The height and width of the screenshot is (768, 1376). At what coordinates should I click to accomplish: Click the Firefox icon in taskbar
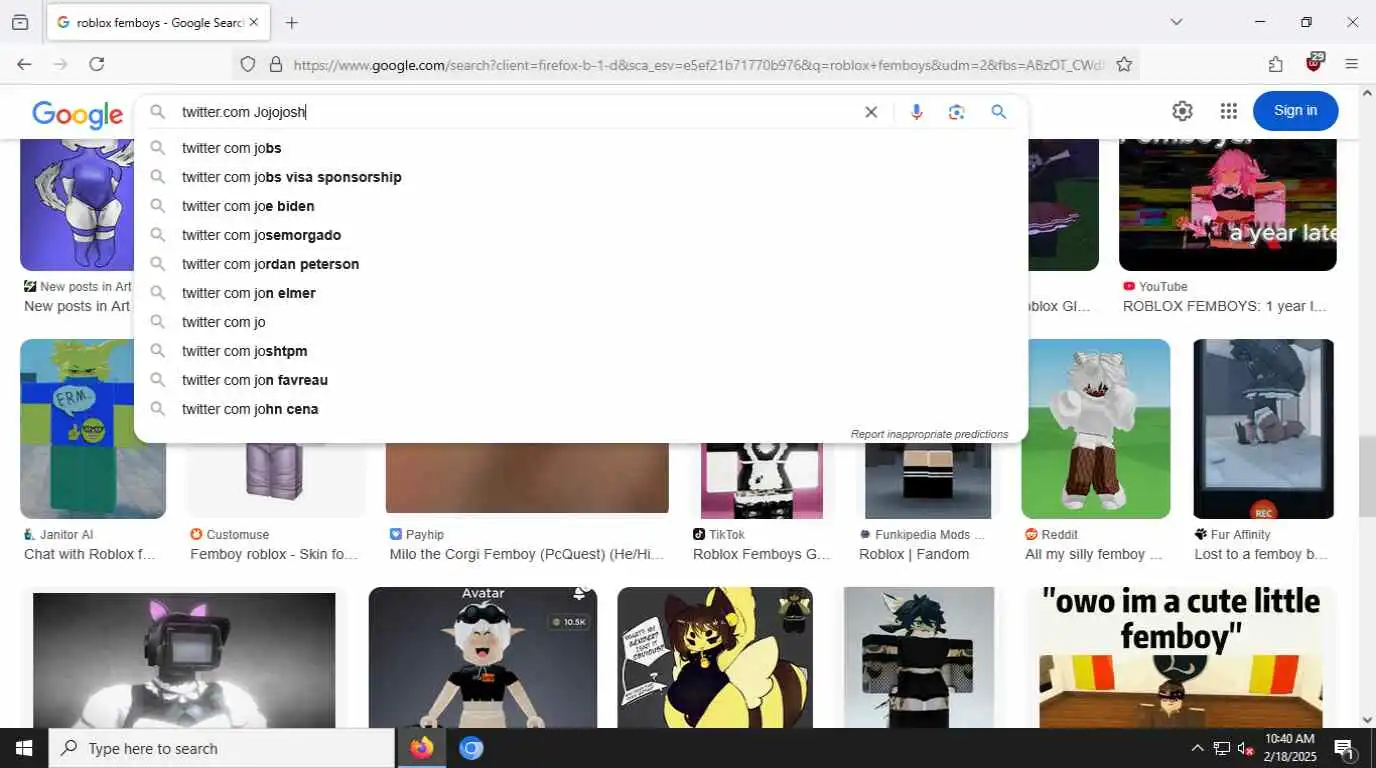[x=422, y=748]
